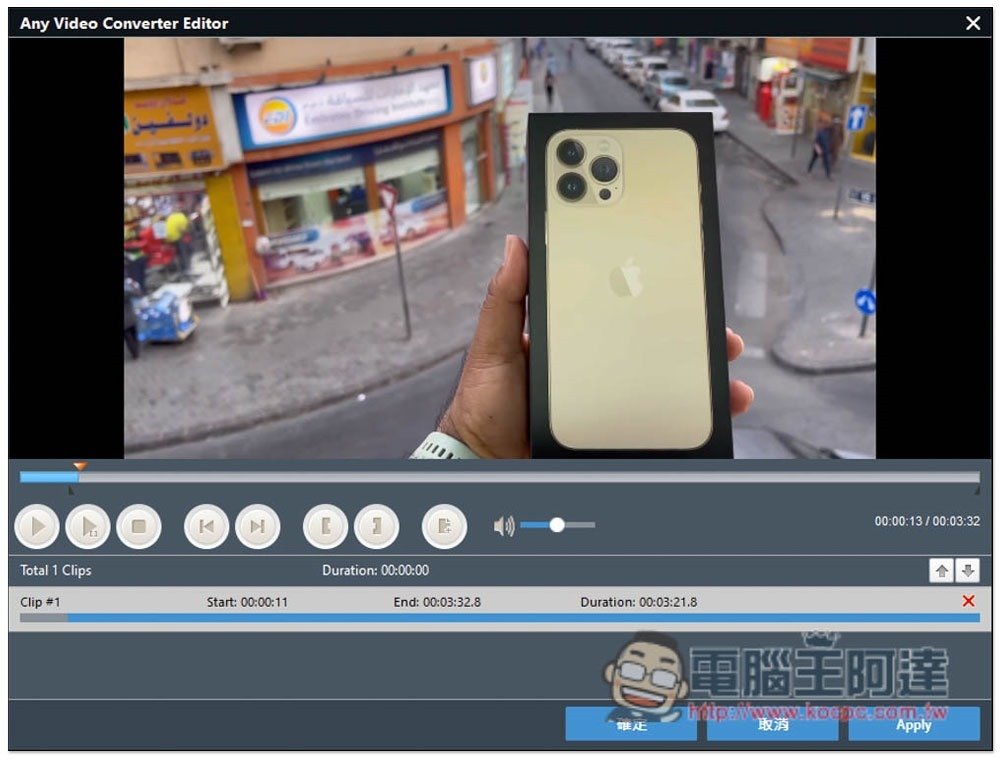Move clip up in list

[x=941, y=571]
